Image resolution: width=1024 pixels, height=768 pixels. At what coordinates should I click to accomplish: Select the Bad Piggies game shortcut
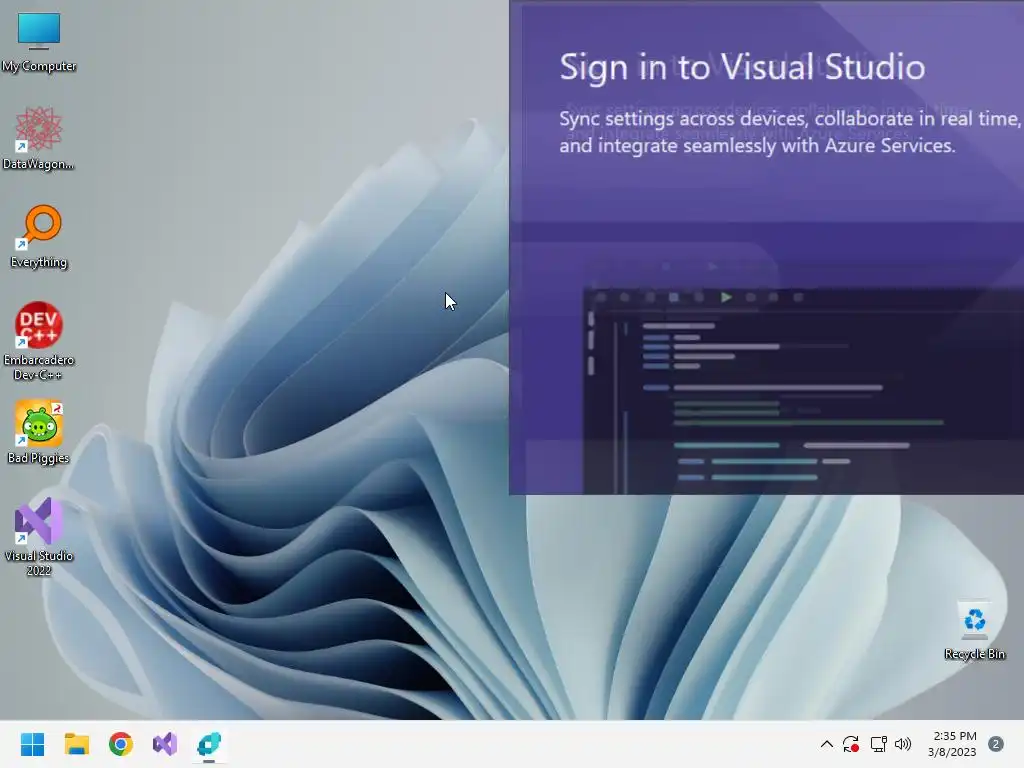pyautogui.click(x=39, y=432)
